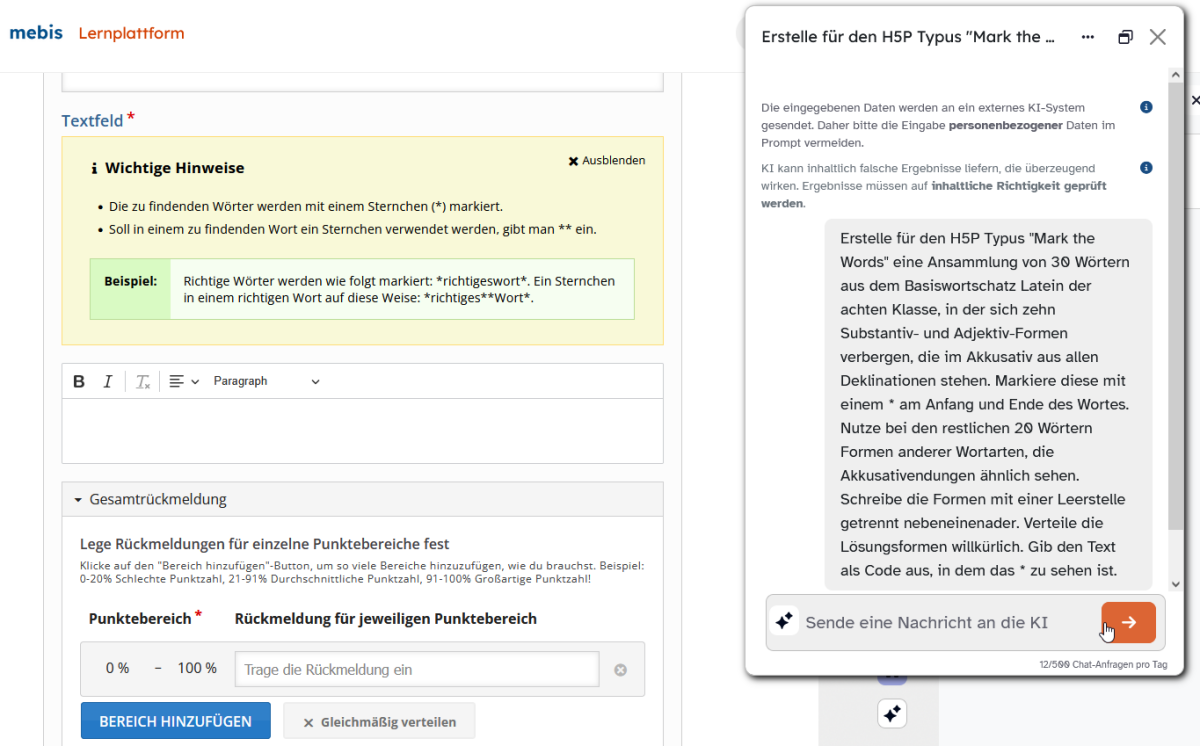Image resolution: width=1200 pixels, height=746 pixels.
Task: Click the remove formatting icon
Action: pos(143,381)
